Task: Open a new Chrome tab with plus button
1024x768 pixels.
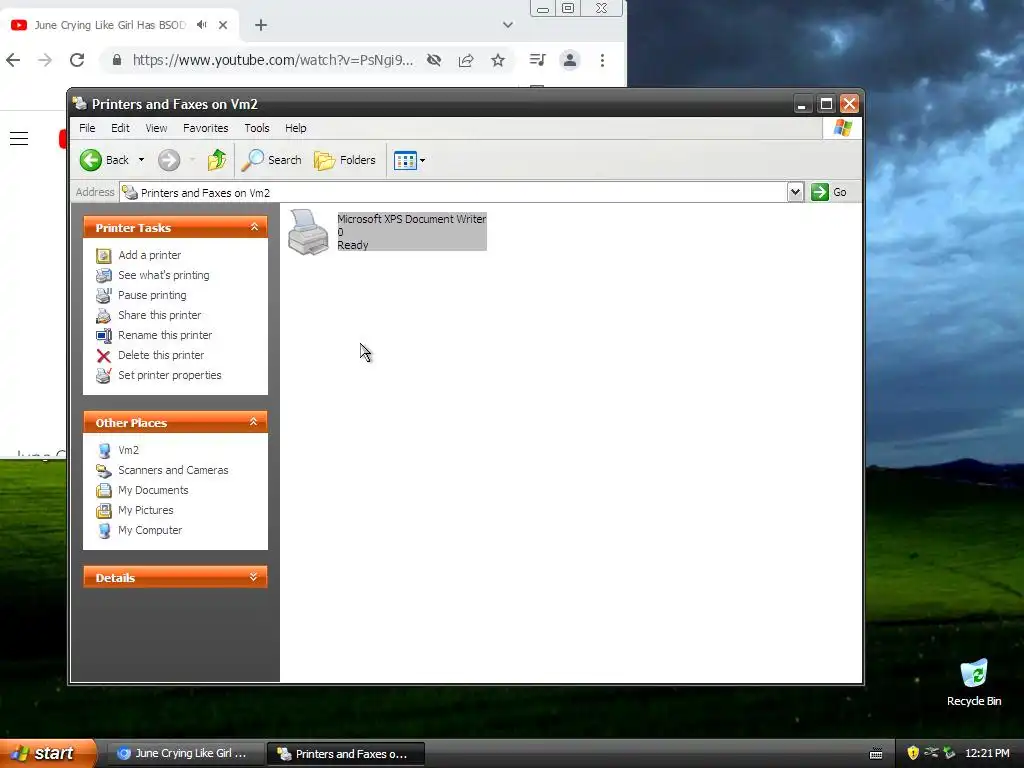Action: (x=261, y=25)
